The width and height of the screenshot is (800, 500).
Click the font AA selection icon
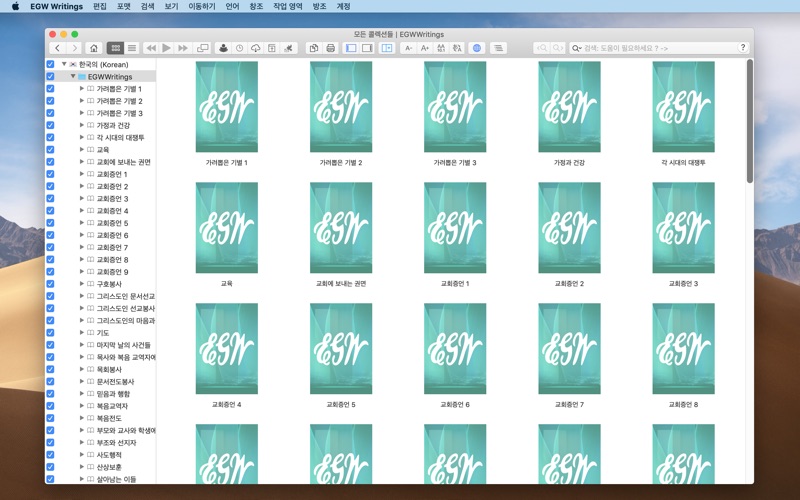pos(441,48)
